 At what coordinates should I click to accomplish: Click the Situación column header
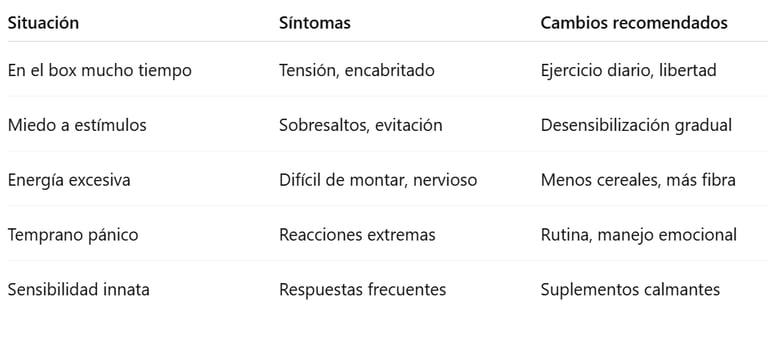point(43,23)
